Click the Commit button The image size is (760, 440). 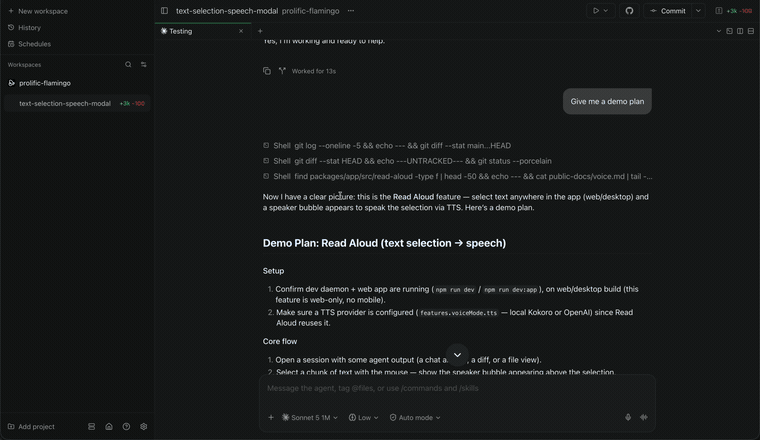tap(668, 11)
